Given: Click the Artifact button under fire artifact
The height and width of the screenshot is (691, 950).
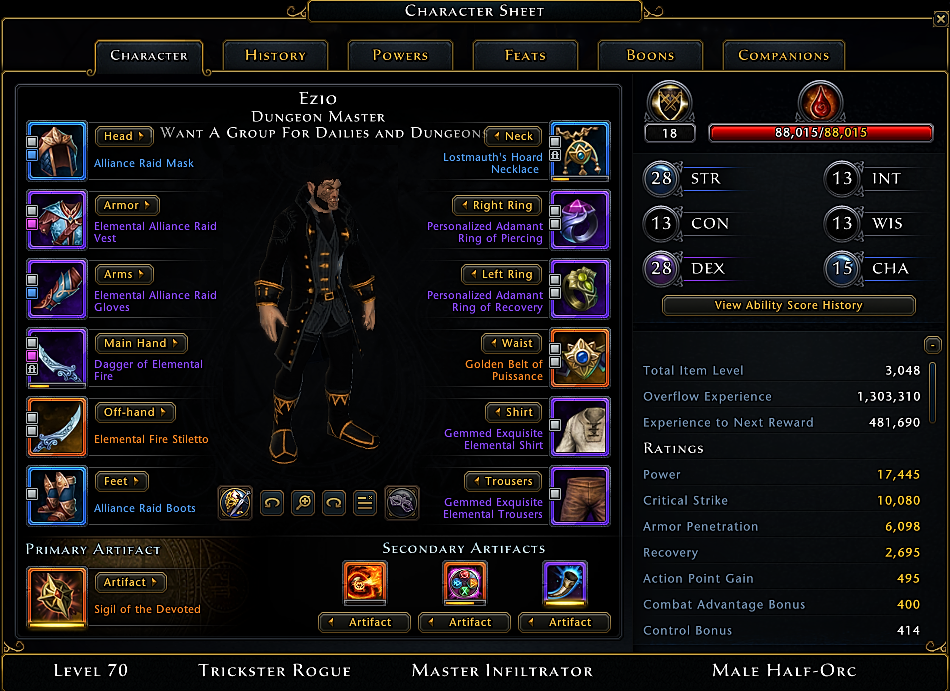Looking at the screenshot, I should (x=365, y=622).
